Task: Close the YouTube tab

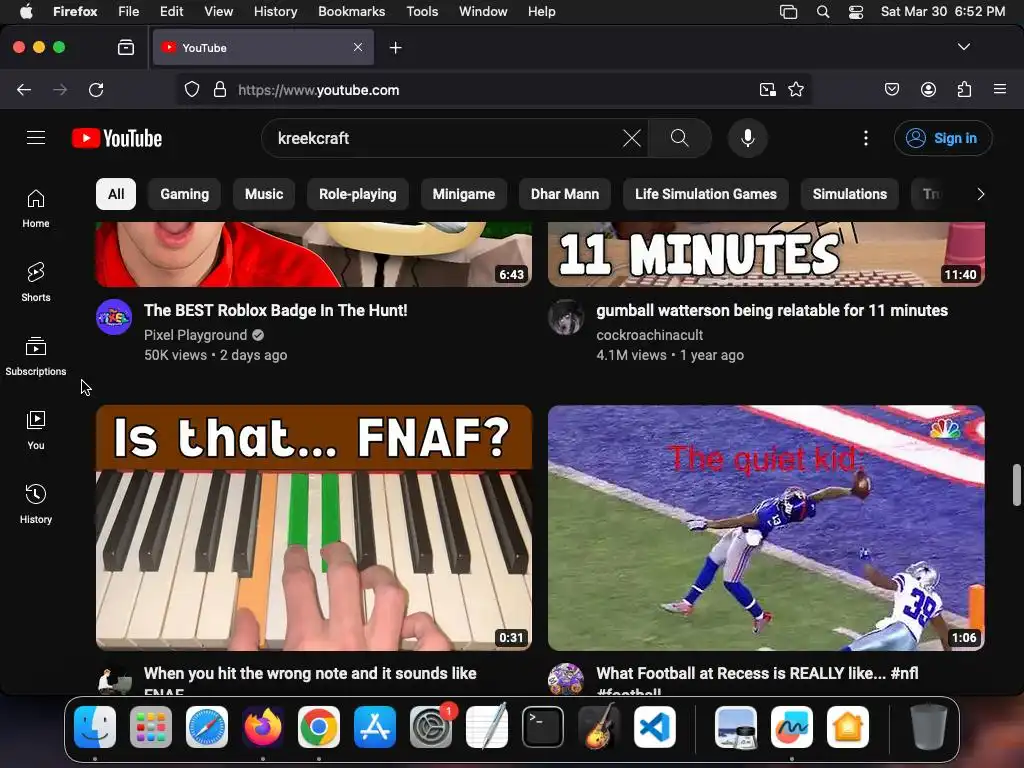Action: click(x=358, y=47)
